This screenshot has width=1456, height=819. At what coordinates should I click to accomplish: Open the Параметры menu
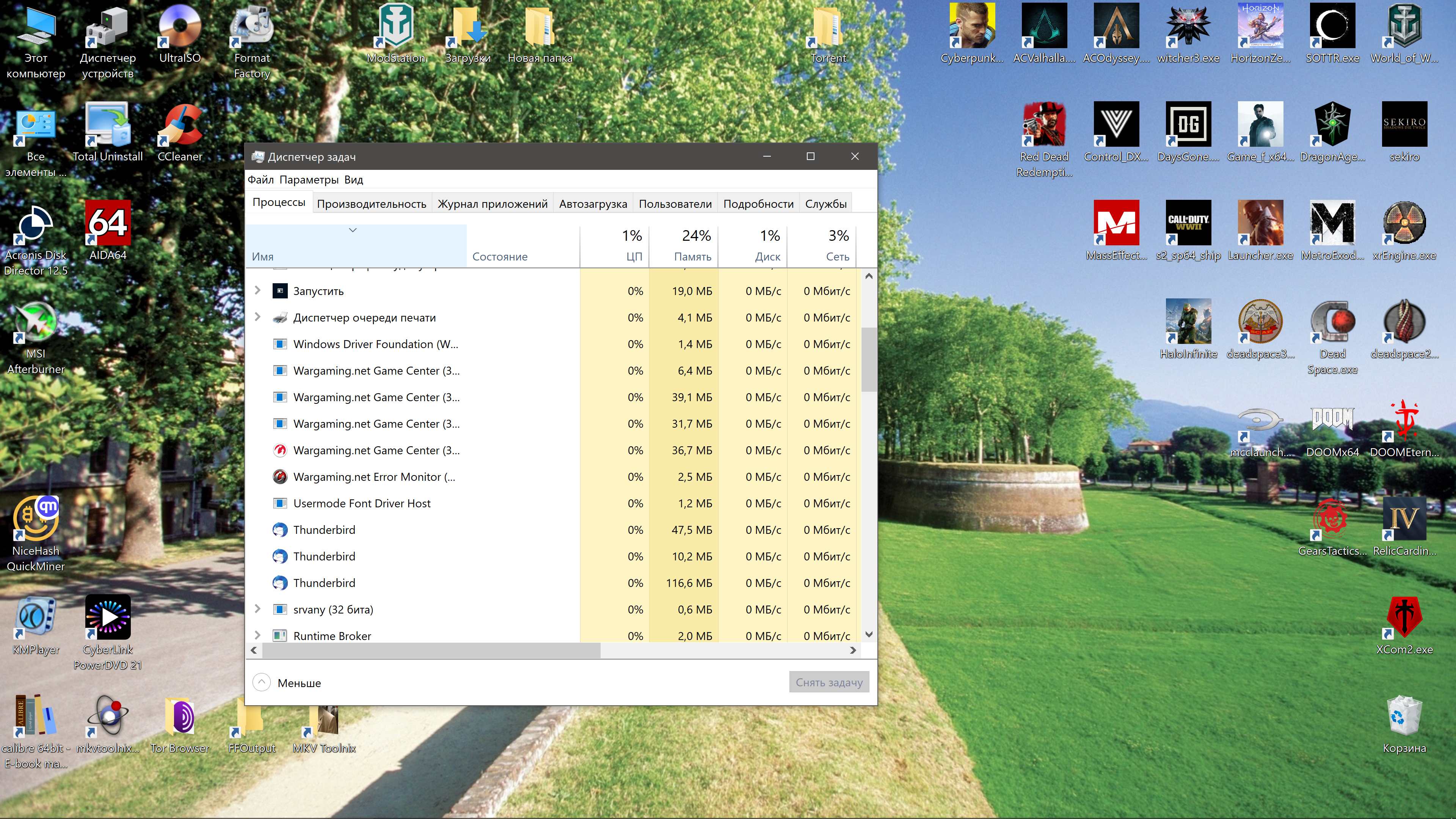point(309,180)
